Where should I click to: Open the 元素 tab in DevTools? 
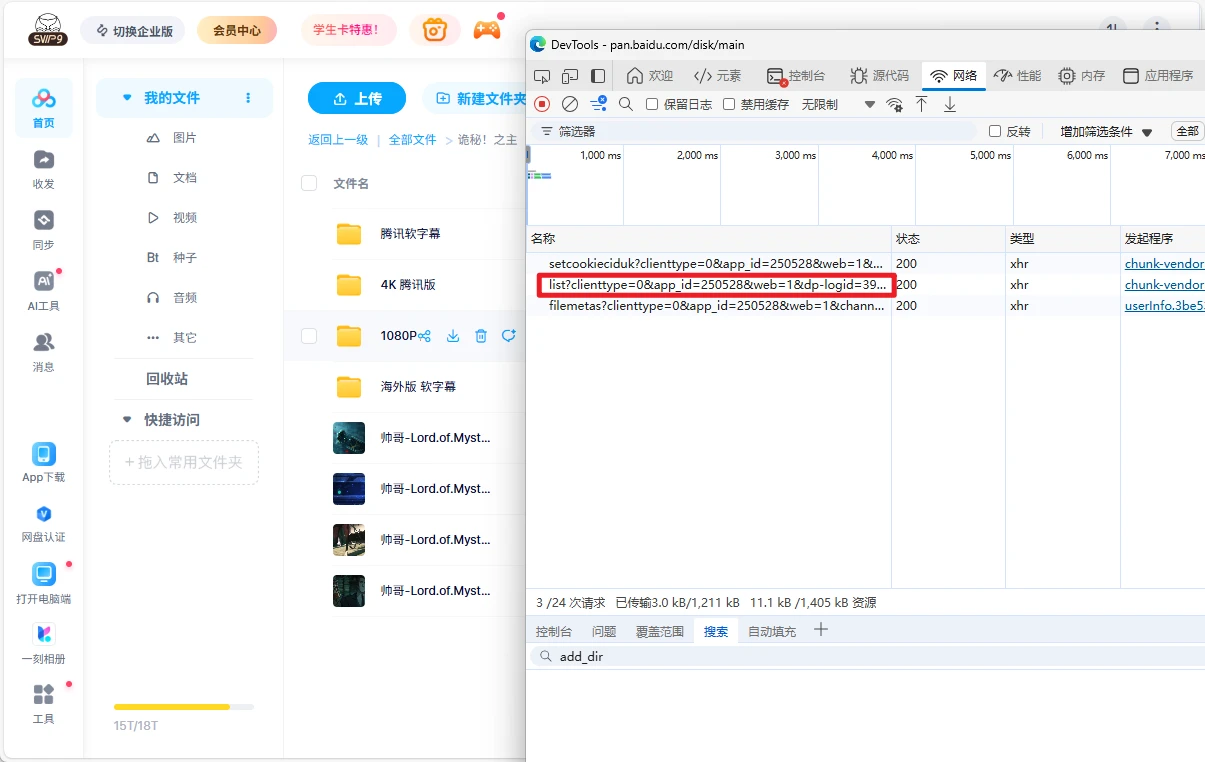pos(718,76)
